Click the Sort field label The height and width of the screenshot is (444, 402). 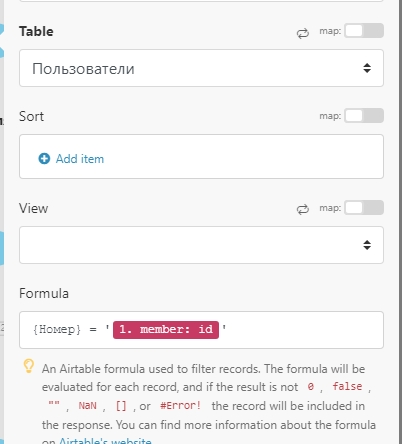click(x=31, y=116)
